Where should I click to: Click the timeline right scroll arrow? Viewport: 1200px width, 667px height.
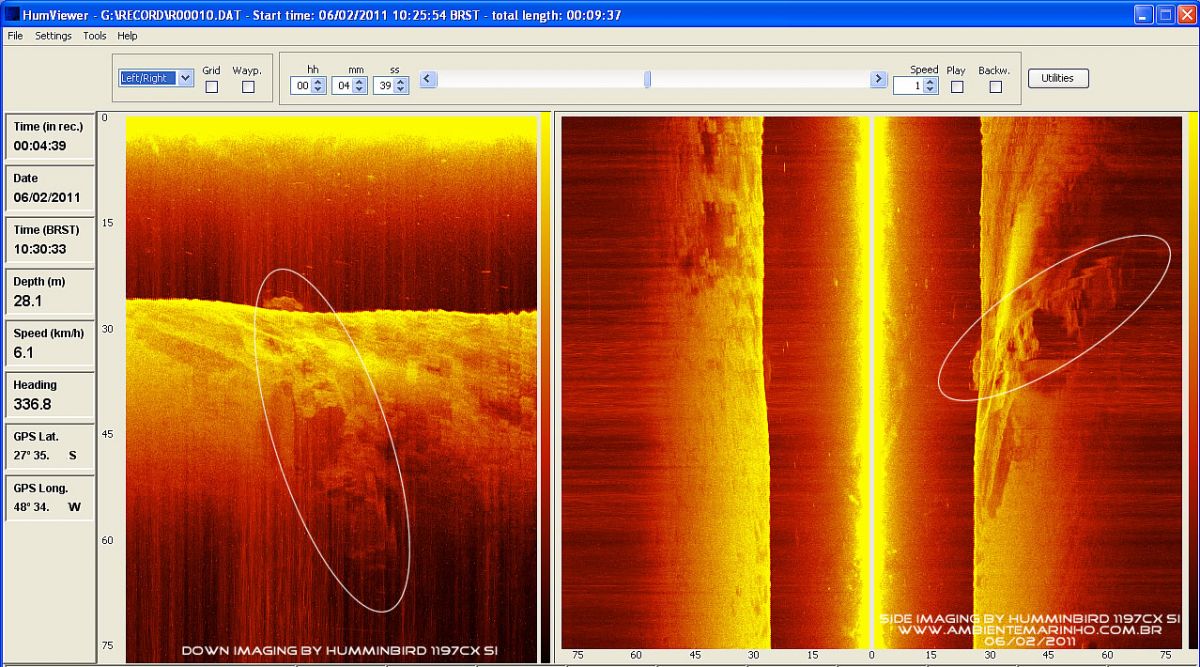coord(879,79)
